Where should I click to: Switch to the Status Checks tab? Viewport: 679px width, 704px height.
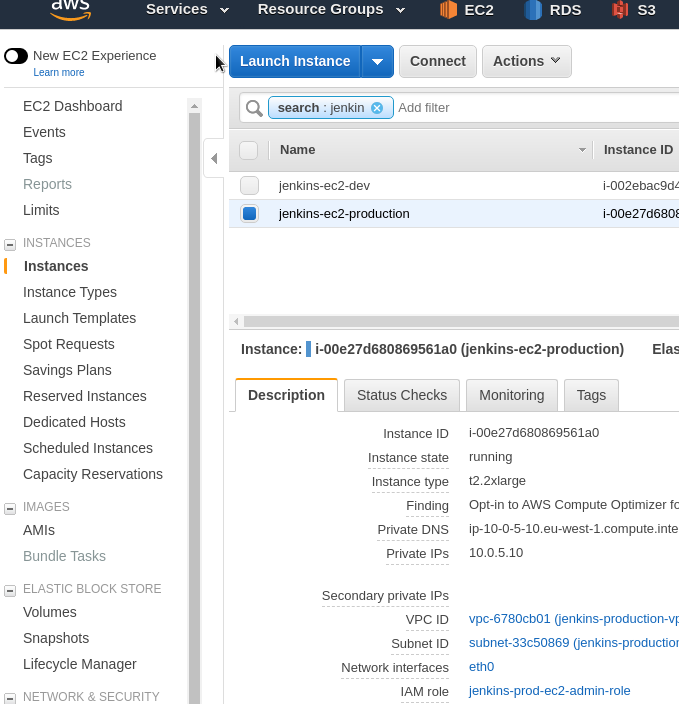tap(402, 395)
